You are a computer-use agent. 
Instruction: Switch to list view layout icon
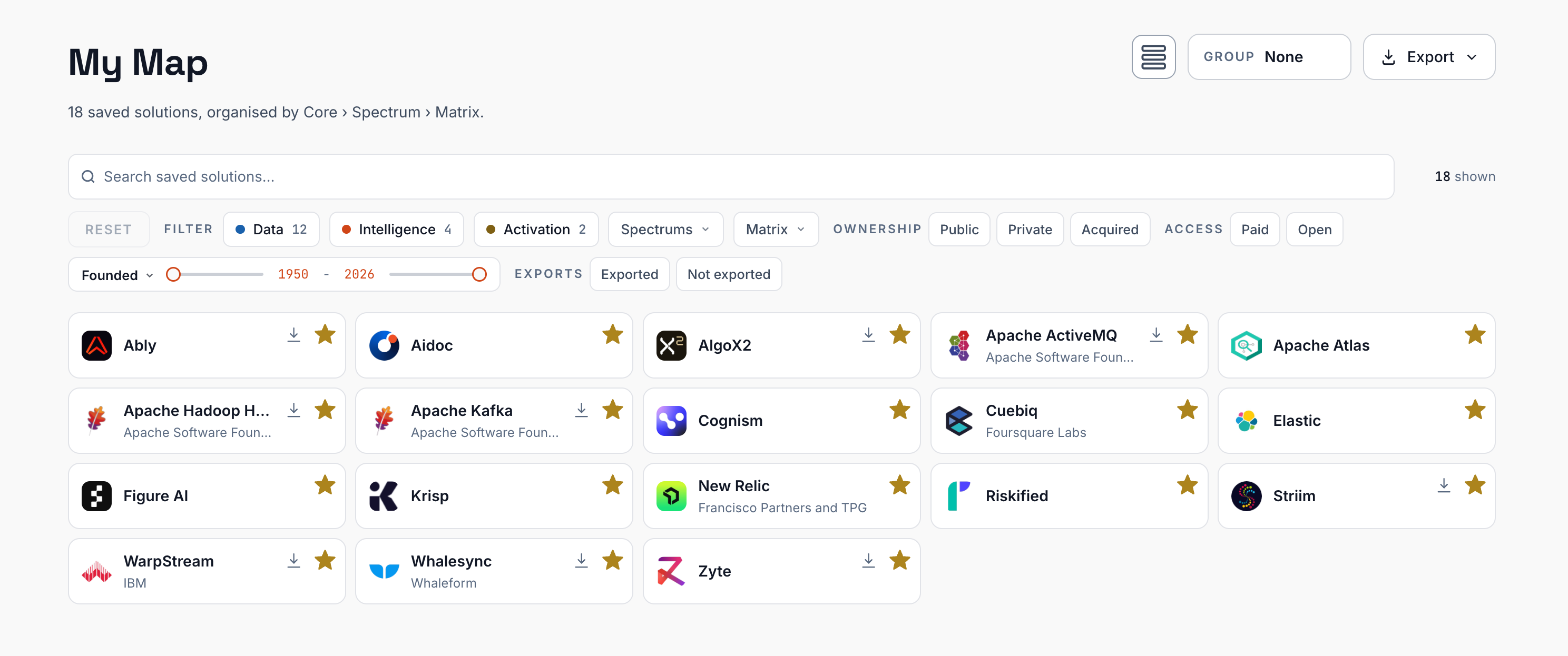1153,57
